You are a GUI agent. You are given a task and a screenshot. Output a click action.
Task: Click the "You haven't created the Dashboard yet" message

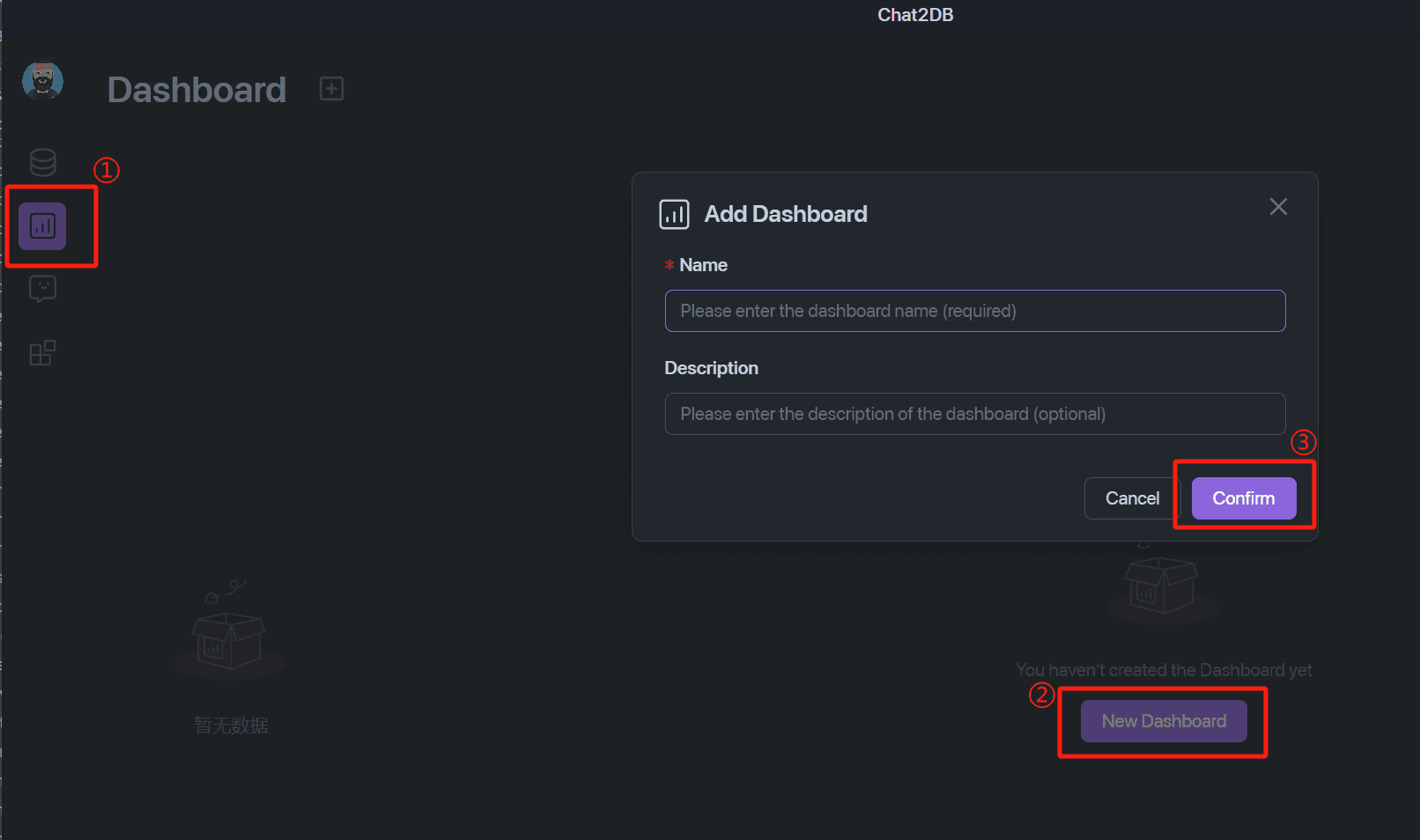1164,670
